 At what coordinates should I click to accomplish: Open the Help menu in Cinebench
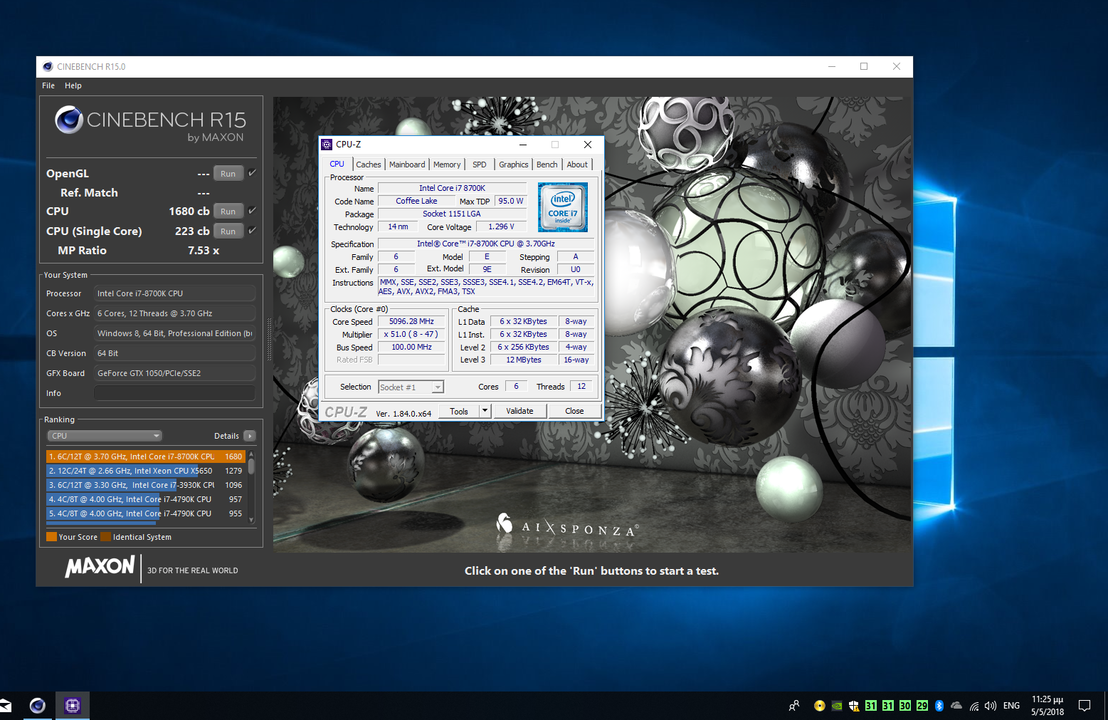pyautogui.click(x=73, y=85)
